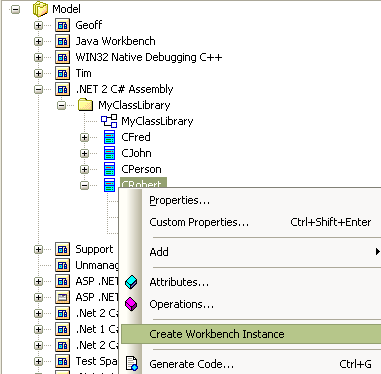Click the Test Spa package icon

coord(62,361)
